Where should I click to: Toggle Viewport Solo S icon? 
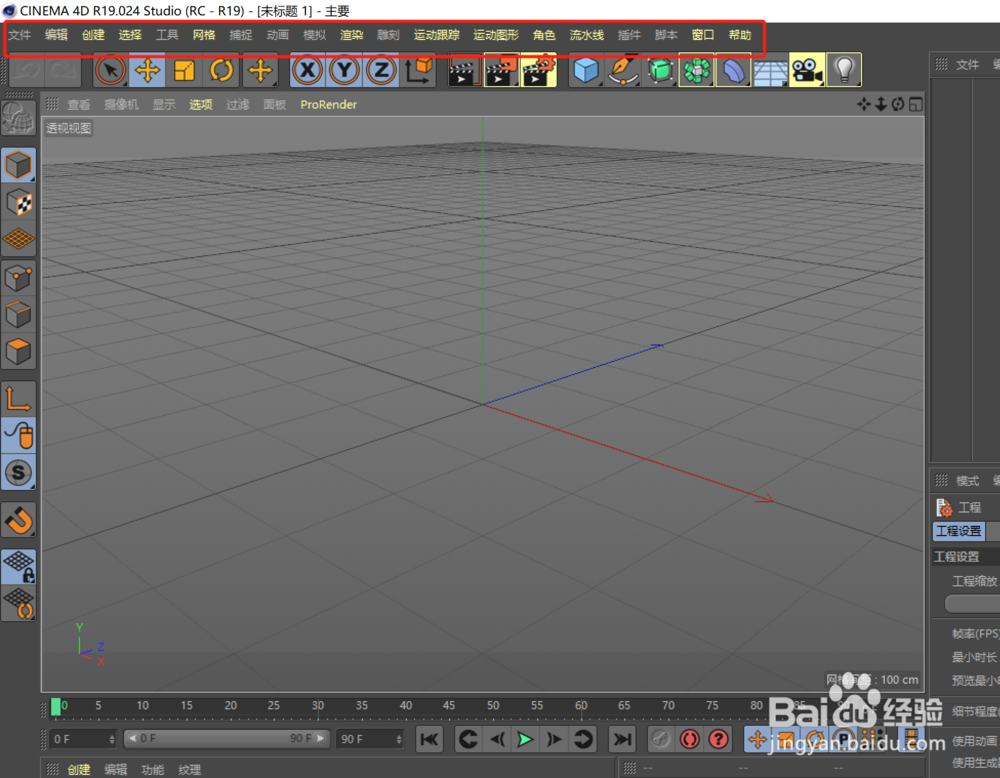point(18,473)
